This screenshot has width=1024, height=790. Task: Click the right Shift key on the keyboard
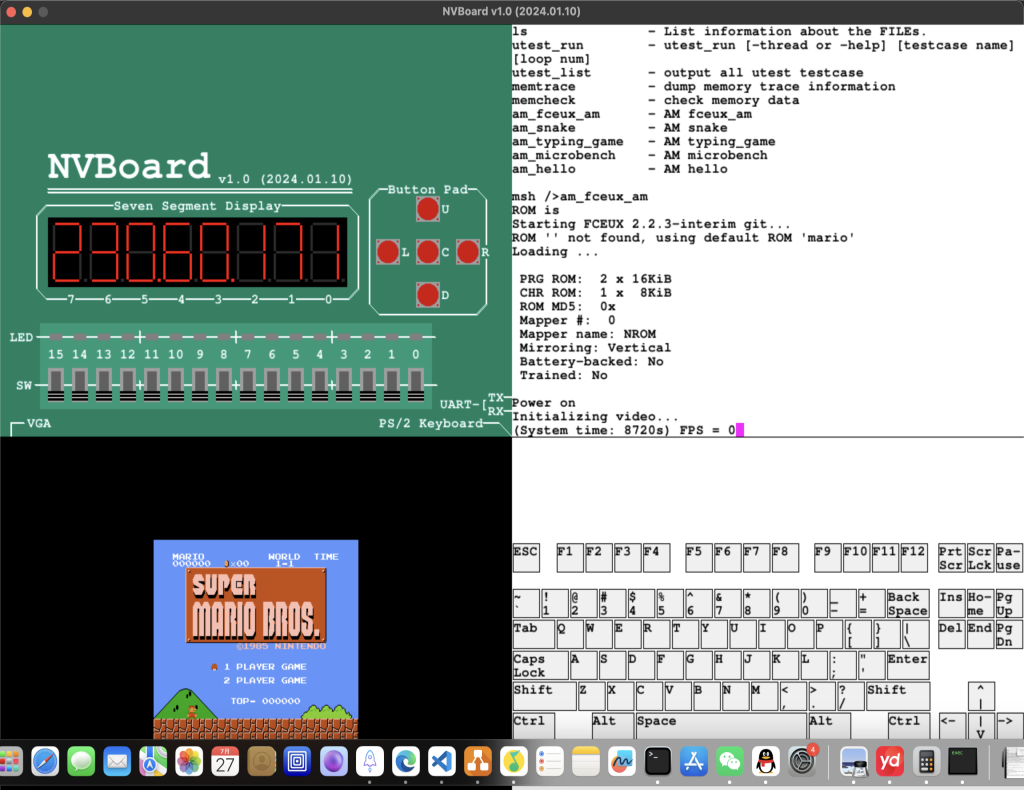(898, 696)
